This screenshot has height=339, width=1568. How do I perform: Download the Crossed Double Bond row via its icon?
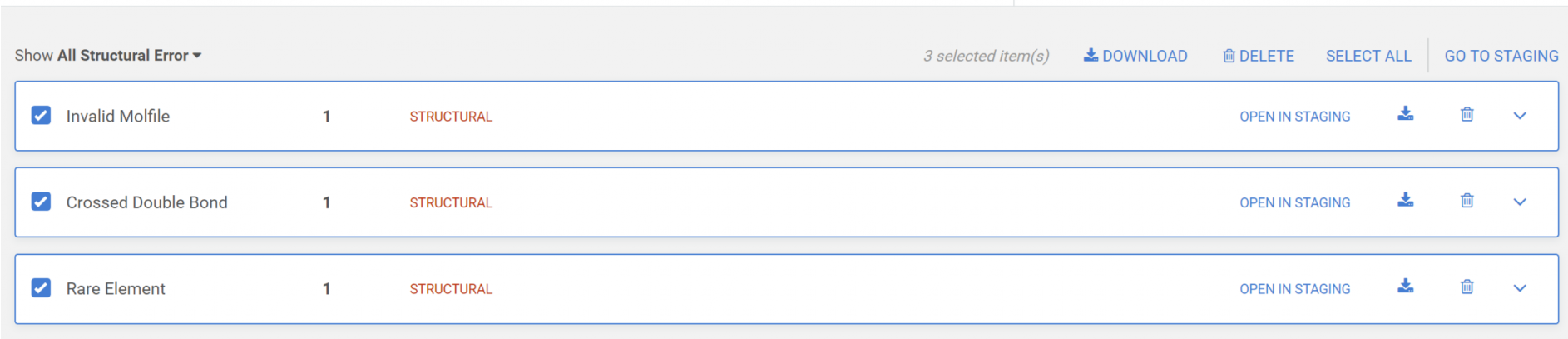point(1405,200)
